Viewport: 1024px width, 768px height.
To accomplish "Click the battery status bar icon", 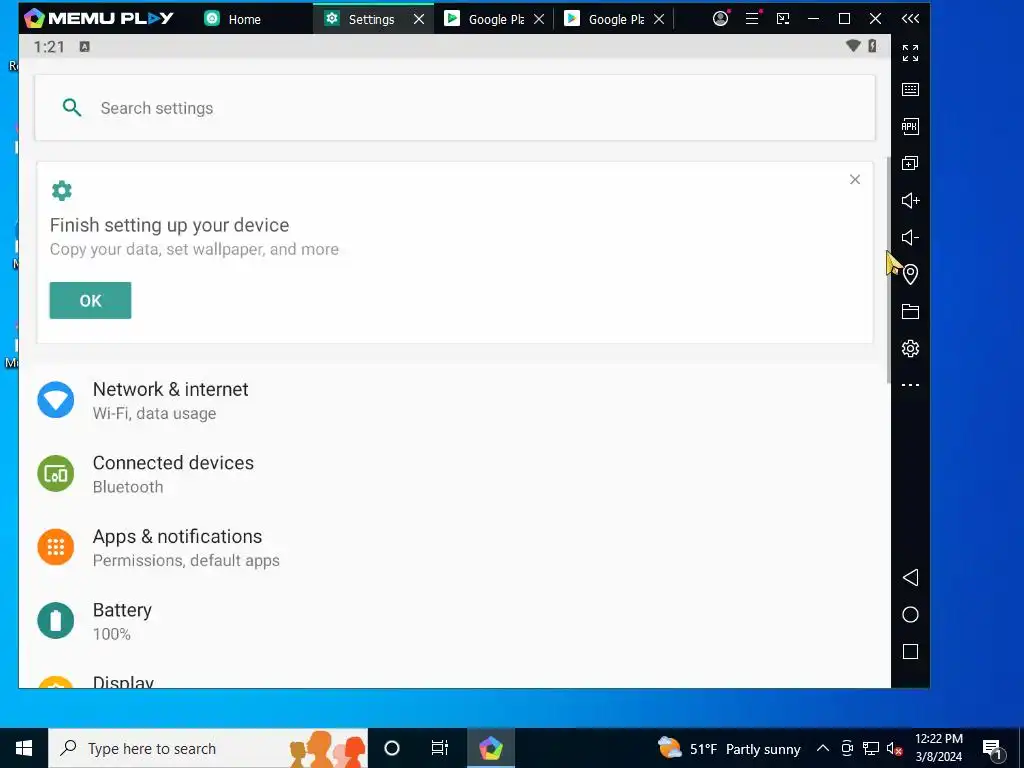I will pos(872,46).
